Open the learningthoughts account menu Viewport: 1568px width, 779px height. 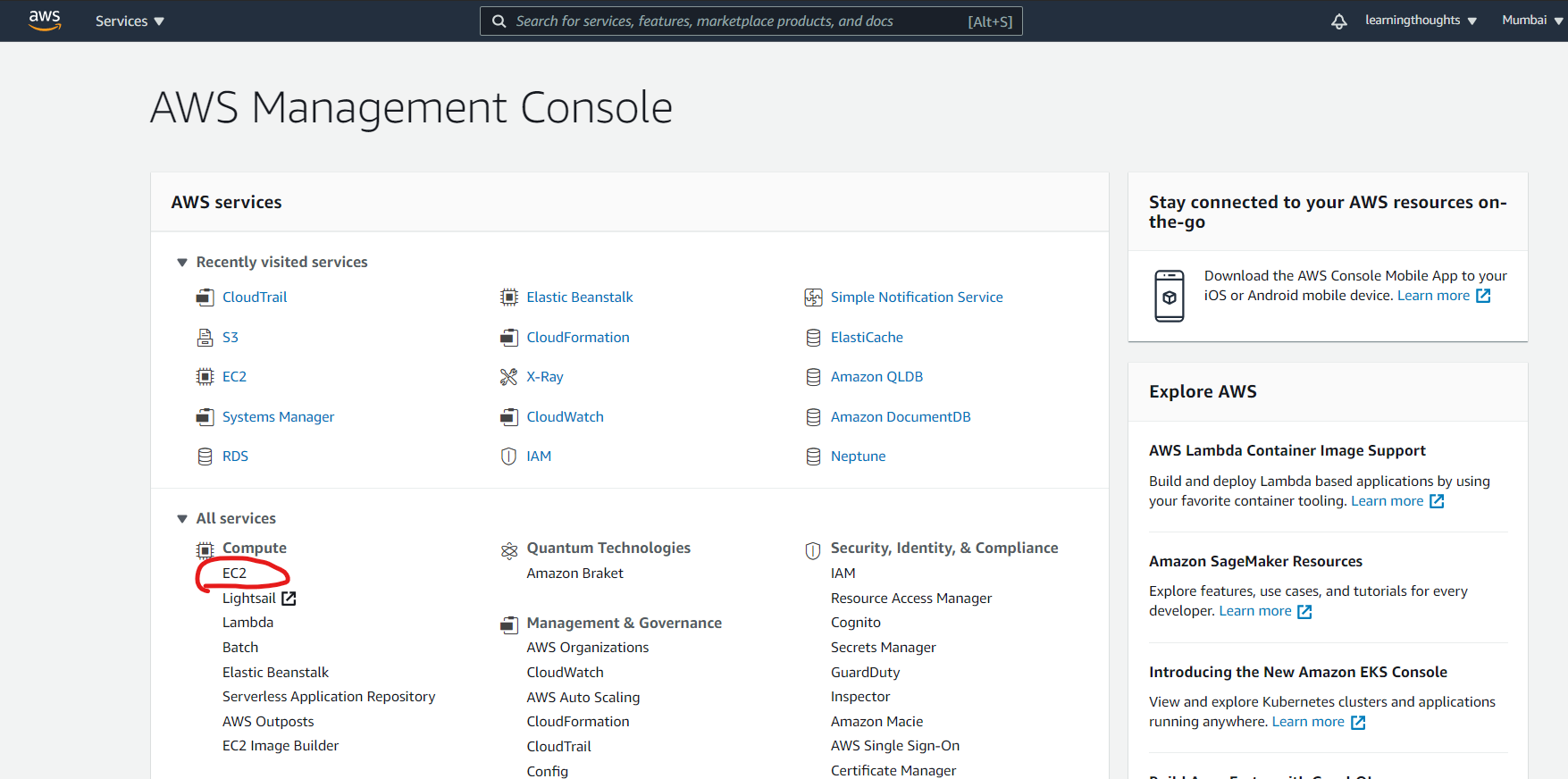click(x=1421, y=21)
